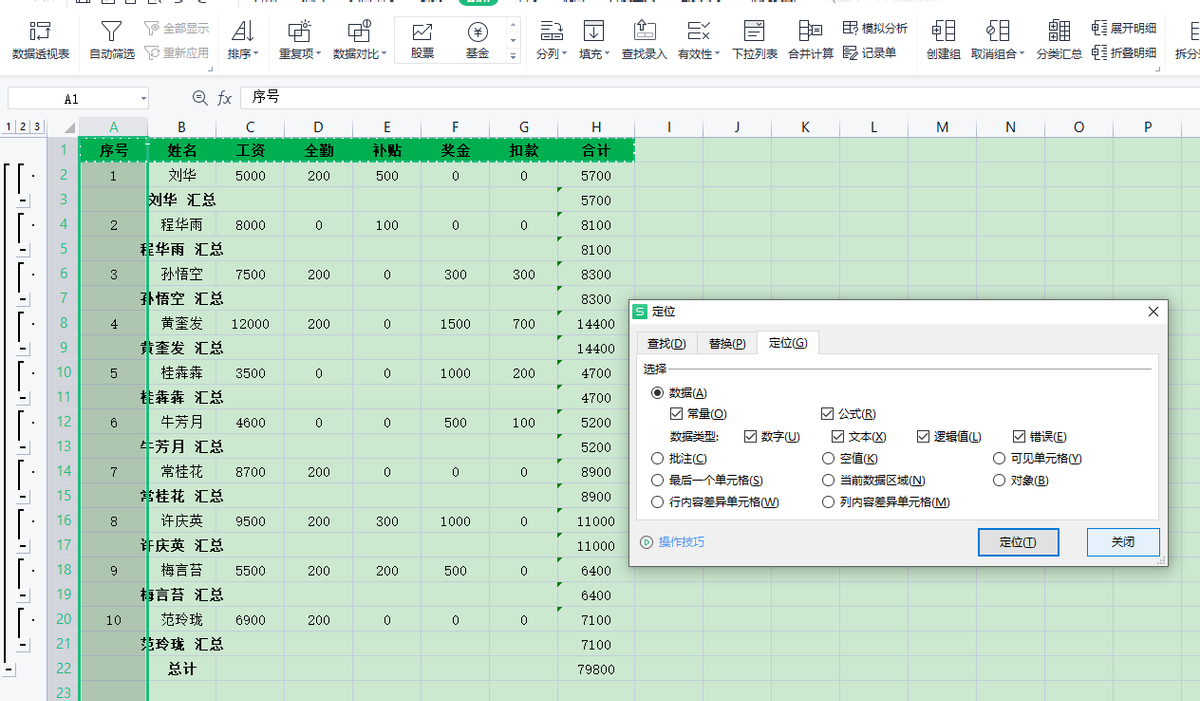Click the 下拉列表 dropdown list icon
Viewport: 1200px width, 701px height.
(x=755, y=30)
